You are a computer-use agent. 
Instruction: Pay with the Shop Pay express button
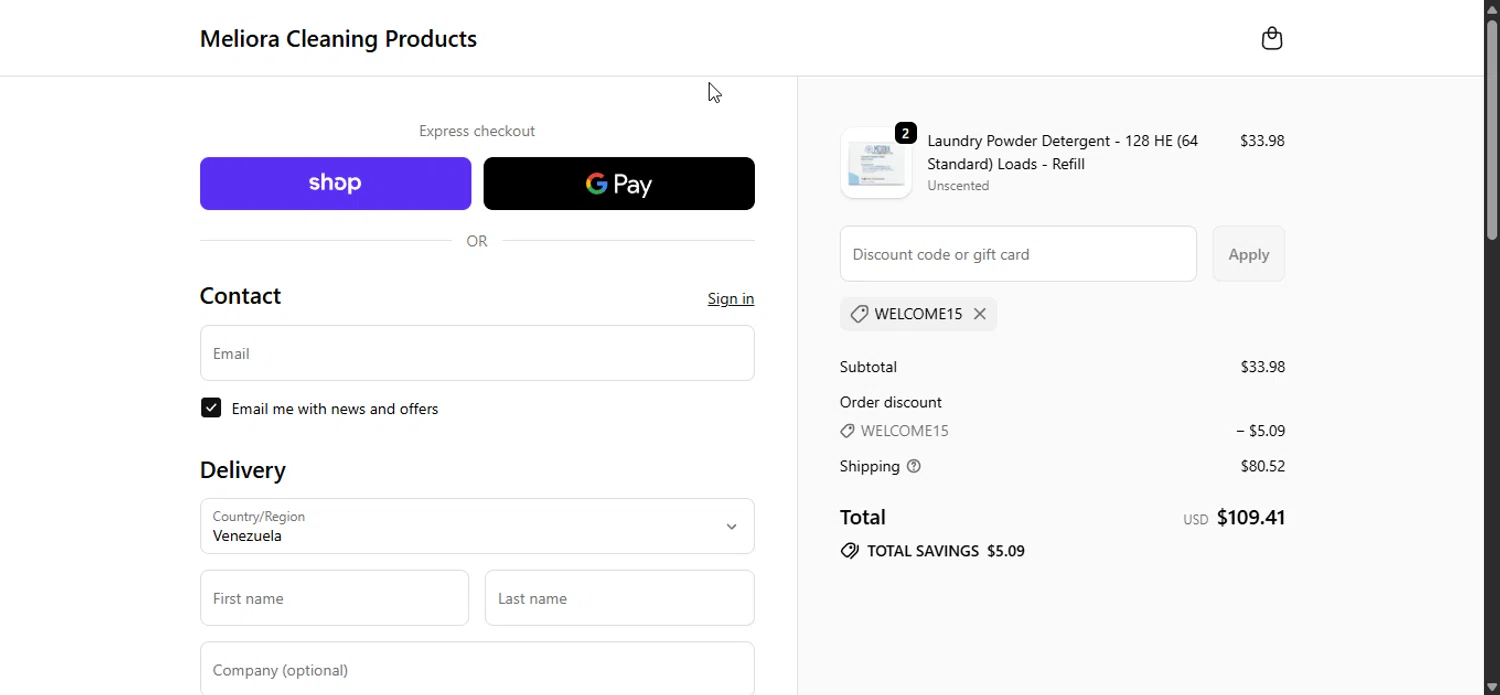click(x=335, y=183)
